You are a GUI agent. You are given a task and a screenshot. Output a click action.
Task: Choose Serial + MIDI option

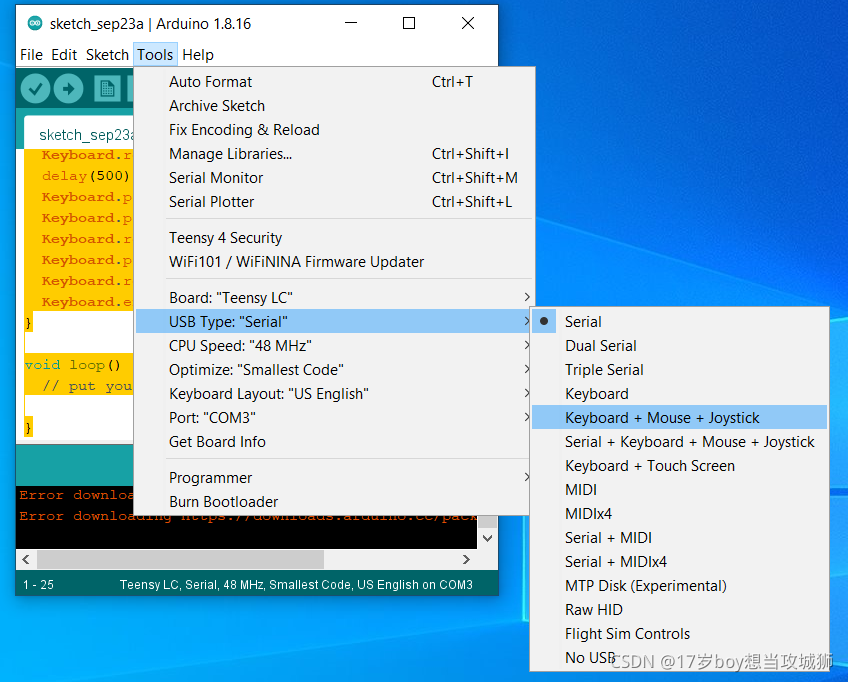(679, 538)
